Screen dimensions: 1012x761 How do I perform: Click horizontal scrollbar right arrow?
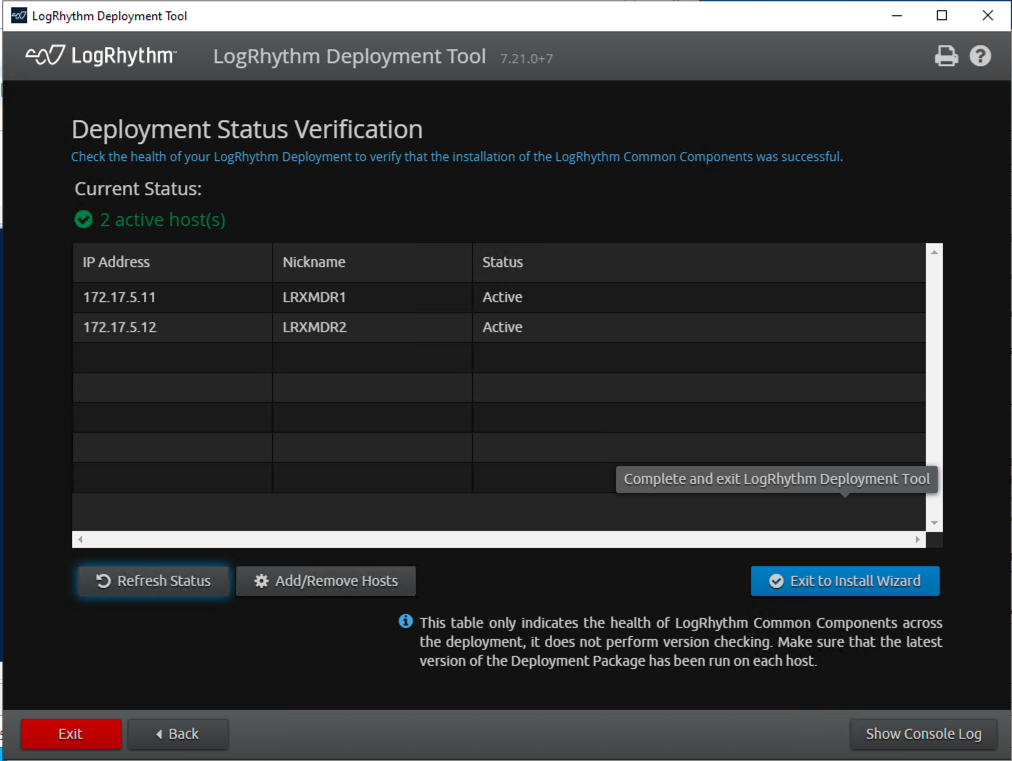[x=918, y=540]
